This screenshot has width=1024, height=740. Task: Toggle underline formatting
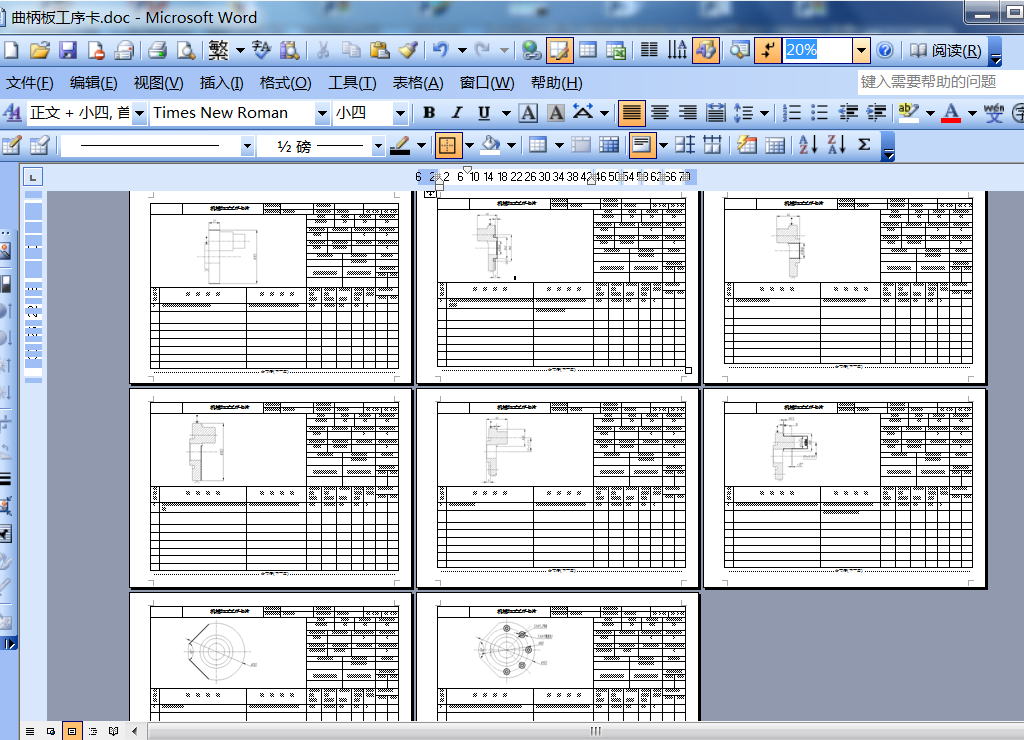click(x=484, y=113)
